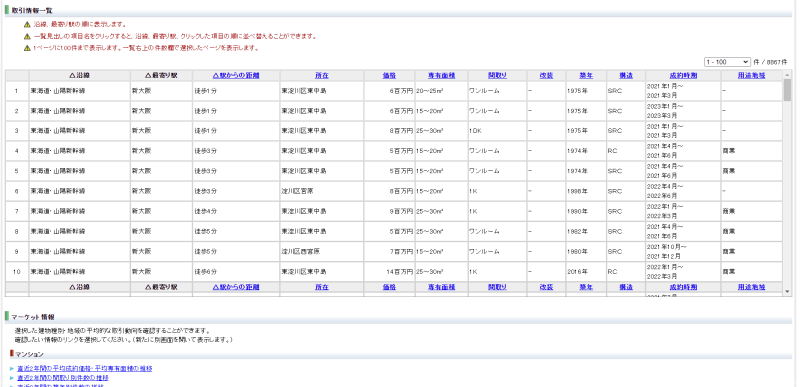Select the 14百万円 price cell
Viewport: 800px width, 387px height.
click(x=389, y=272)
